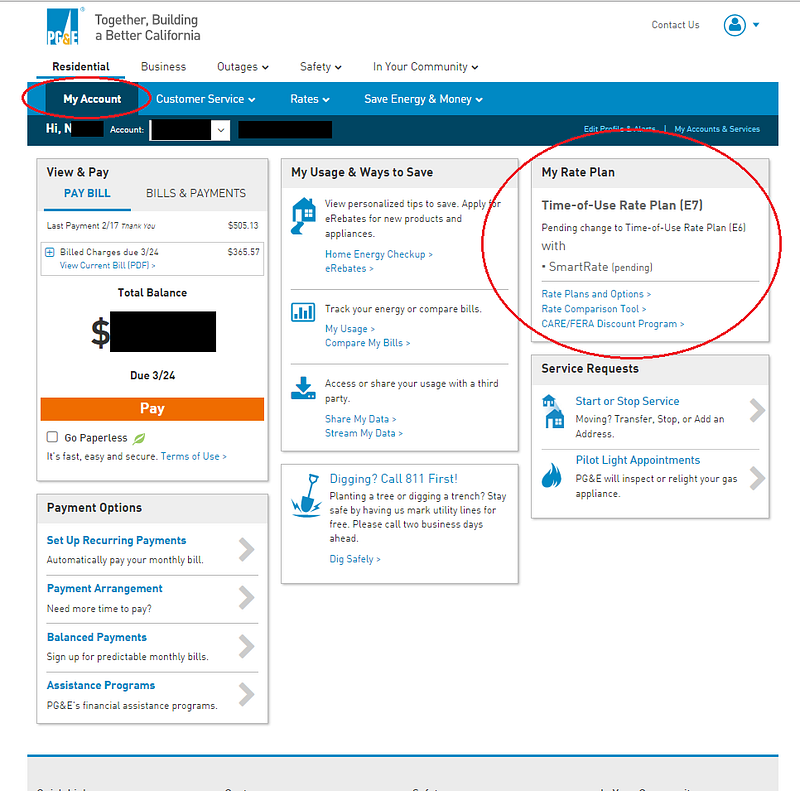The image size is (800, 791).
Task: Open View Current Bill (PDF) link
Action: click(x=107, y=265)
